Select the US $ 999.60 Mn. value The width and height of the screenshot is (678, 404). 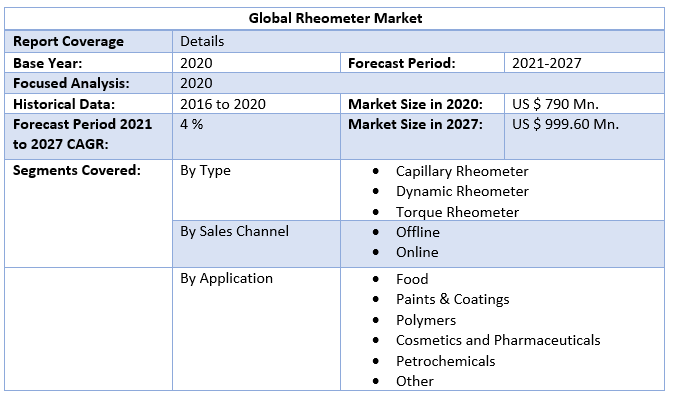coord(565,124)
